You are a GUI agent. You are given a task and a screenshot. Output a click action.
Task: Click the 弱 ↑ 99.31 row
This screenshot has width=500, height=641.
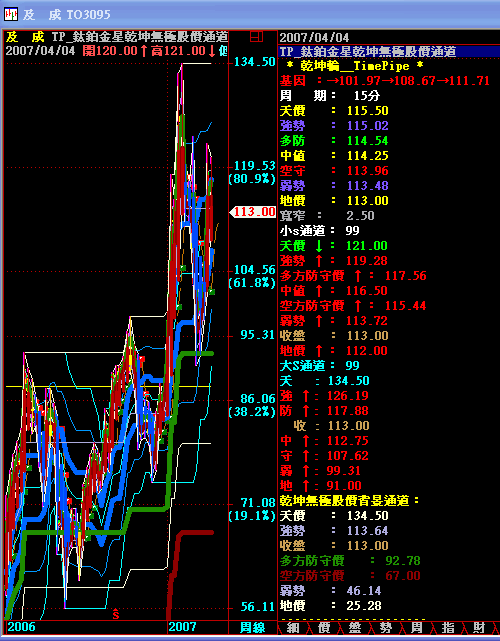(x=321, y=471)
